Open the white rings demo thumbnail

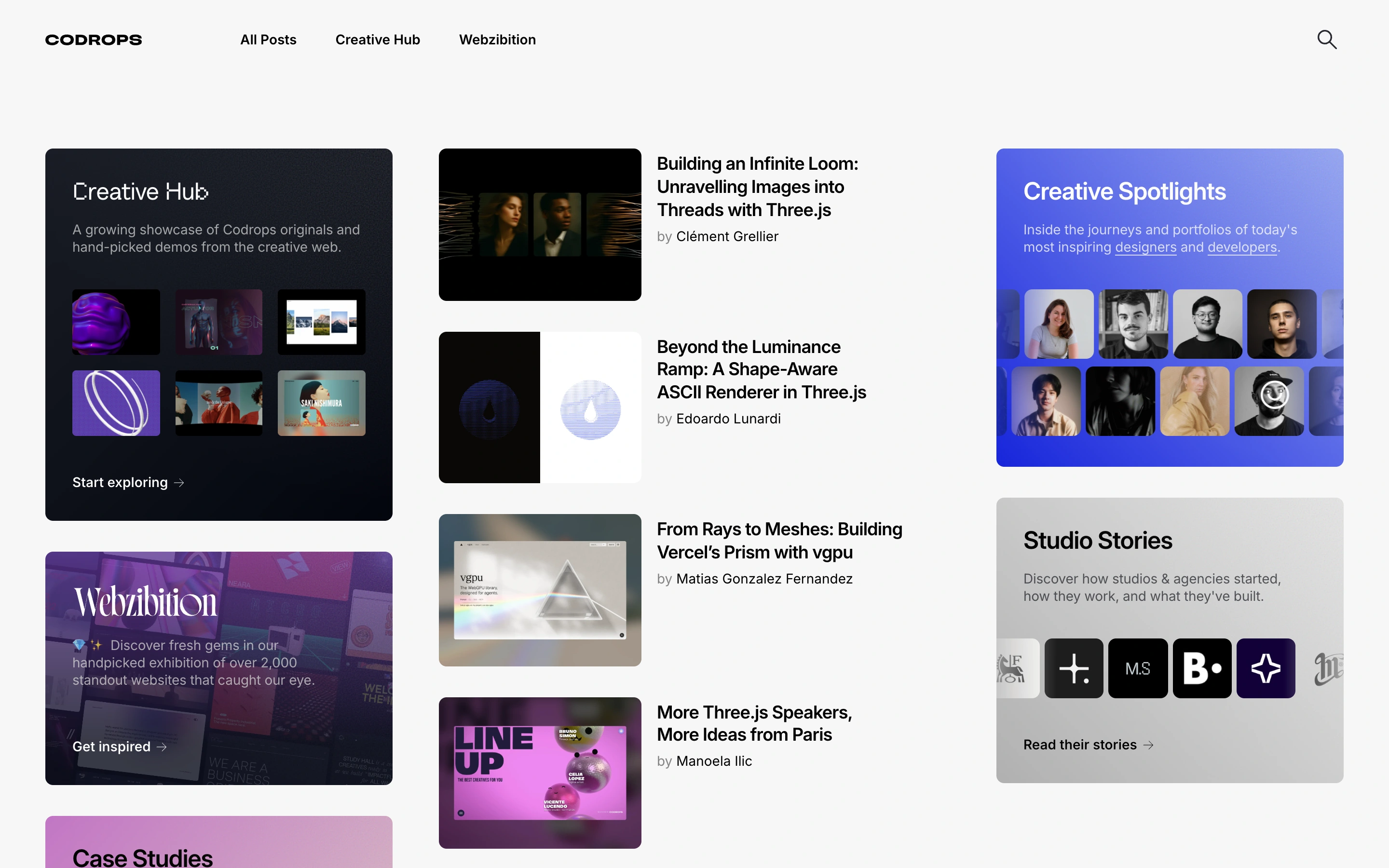point(116,403)
